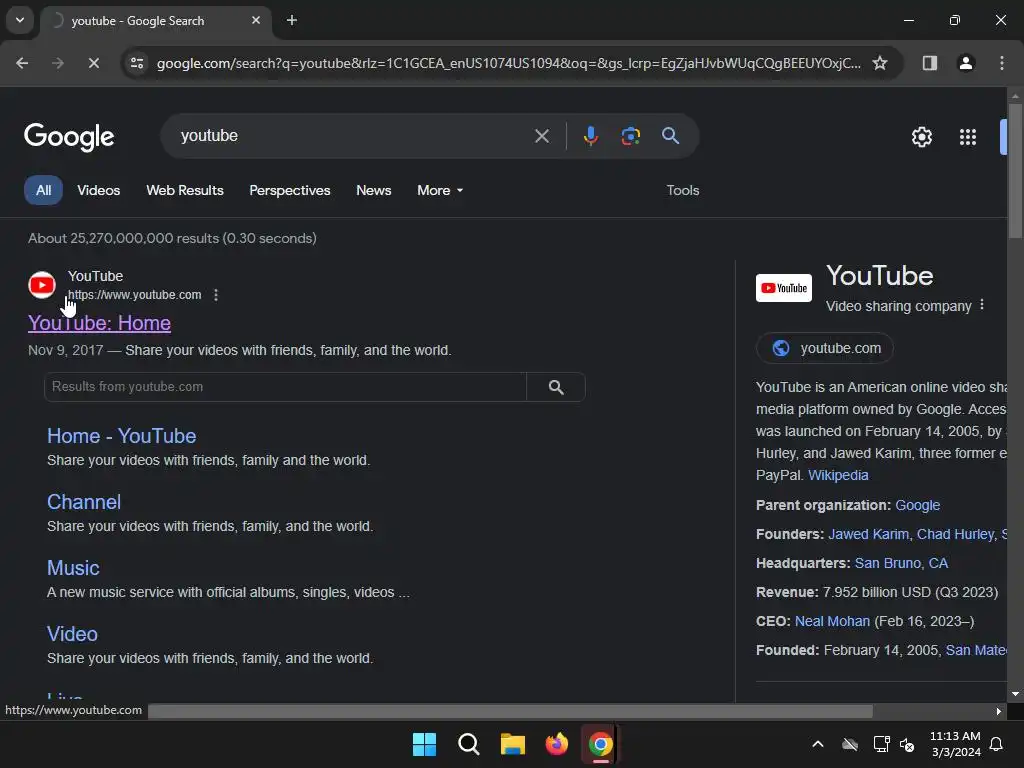This screenshot has height=768, width=1024.
Task: Visit youtube.com from knowledge panel chip
Action: pos(825,348)
